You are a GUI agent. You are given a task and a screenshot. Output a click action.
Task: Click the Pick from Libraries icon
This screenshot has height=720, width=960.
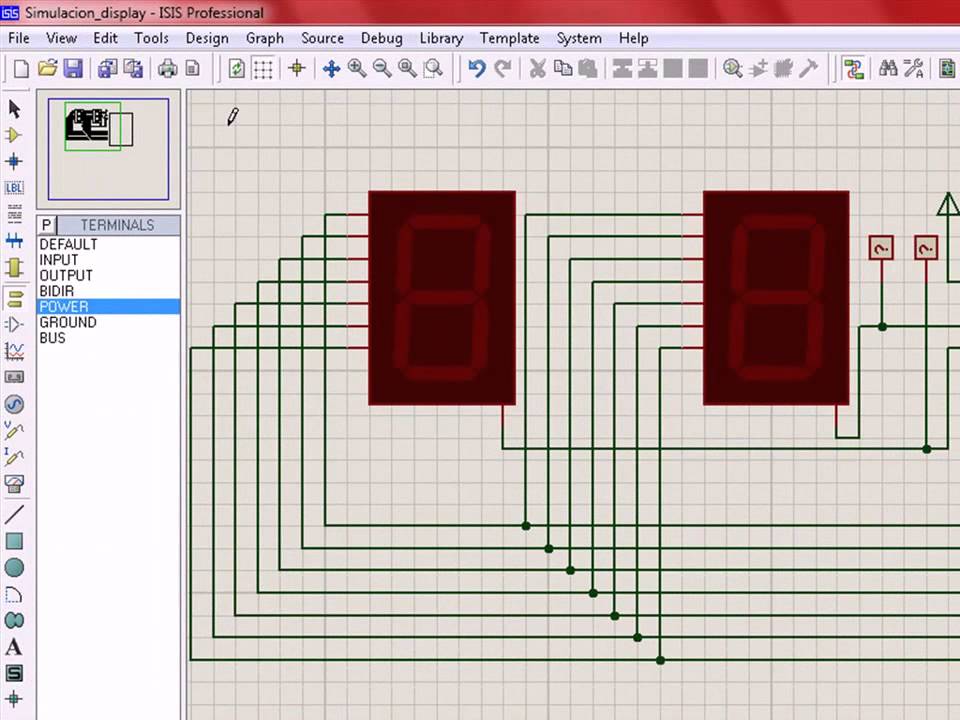(732, 68)
